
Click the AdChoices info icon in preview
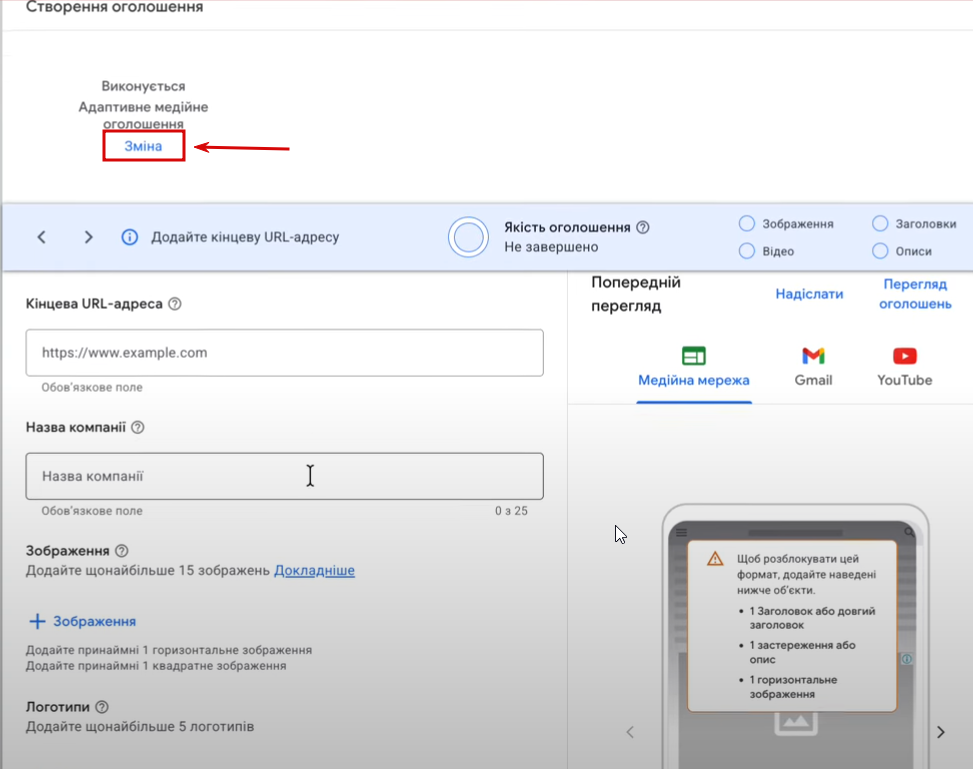tap(907, 659)
